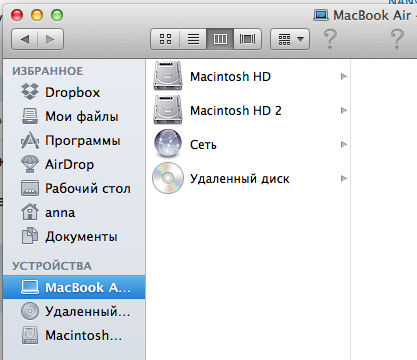Close the Finder window
The image size is (417, 360).
[17, 15]
